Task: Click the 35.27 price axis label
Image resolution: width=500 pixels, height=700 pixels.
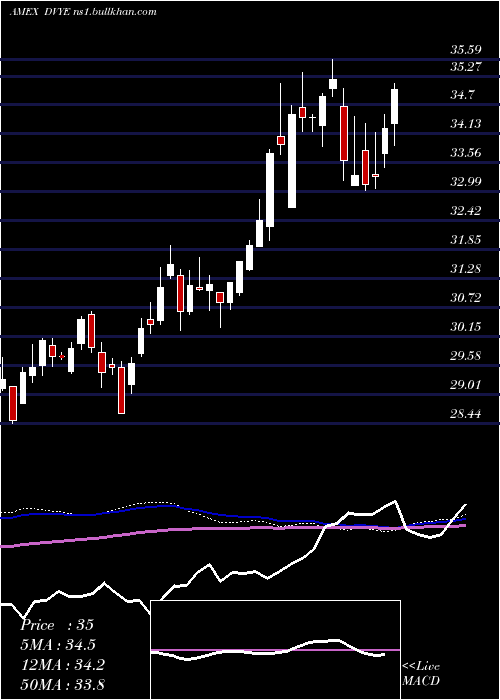Action: click(466, 67)
